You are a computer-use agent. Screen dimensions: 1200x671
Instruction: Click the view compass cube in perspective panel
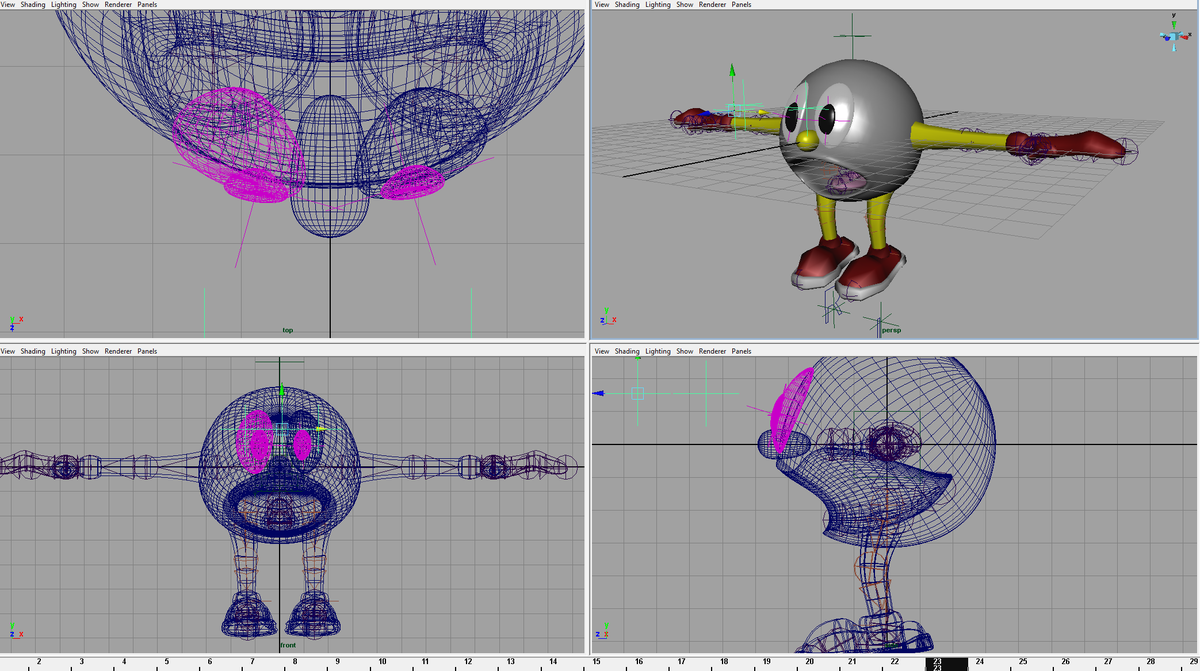(x=1175, y=36)
